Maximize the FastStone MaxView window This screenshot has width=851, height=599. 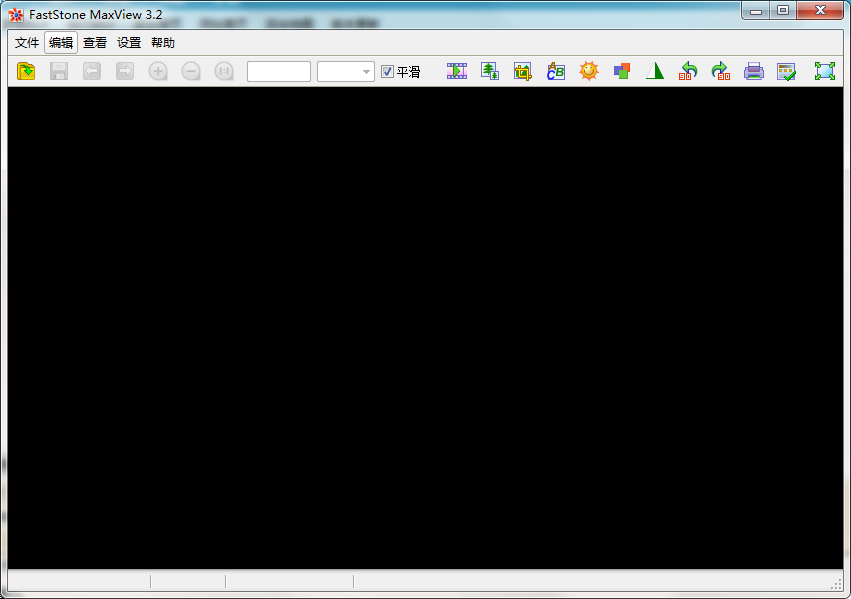click(x=783, y=10)
